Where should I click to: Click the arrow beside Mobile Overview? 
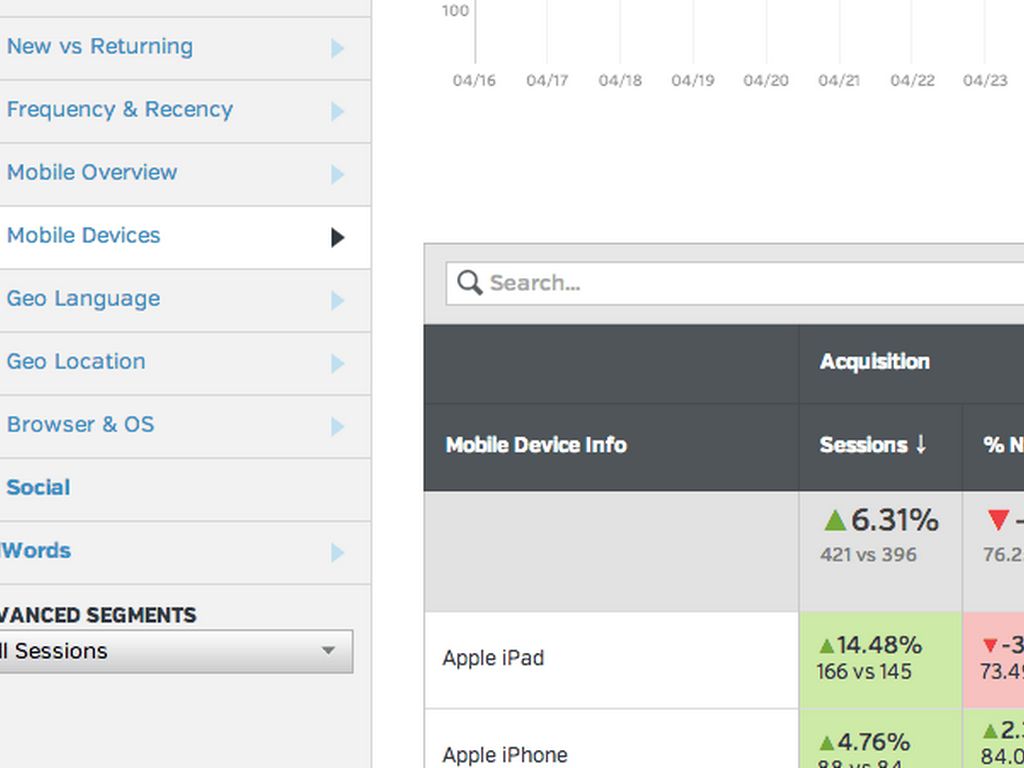[337, 174]
